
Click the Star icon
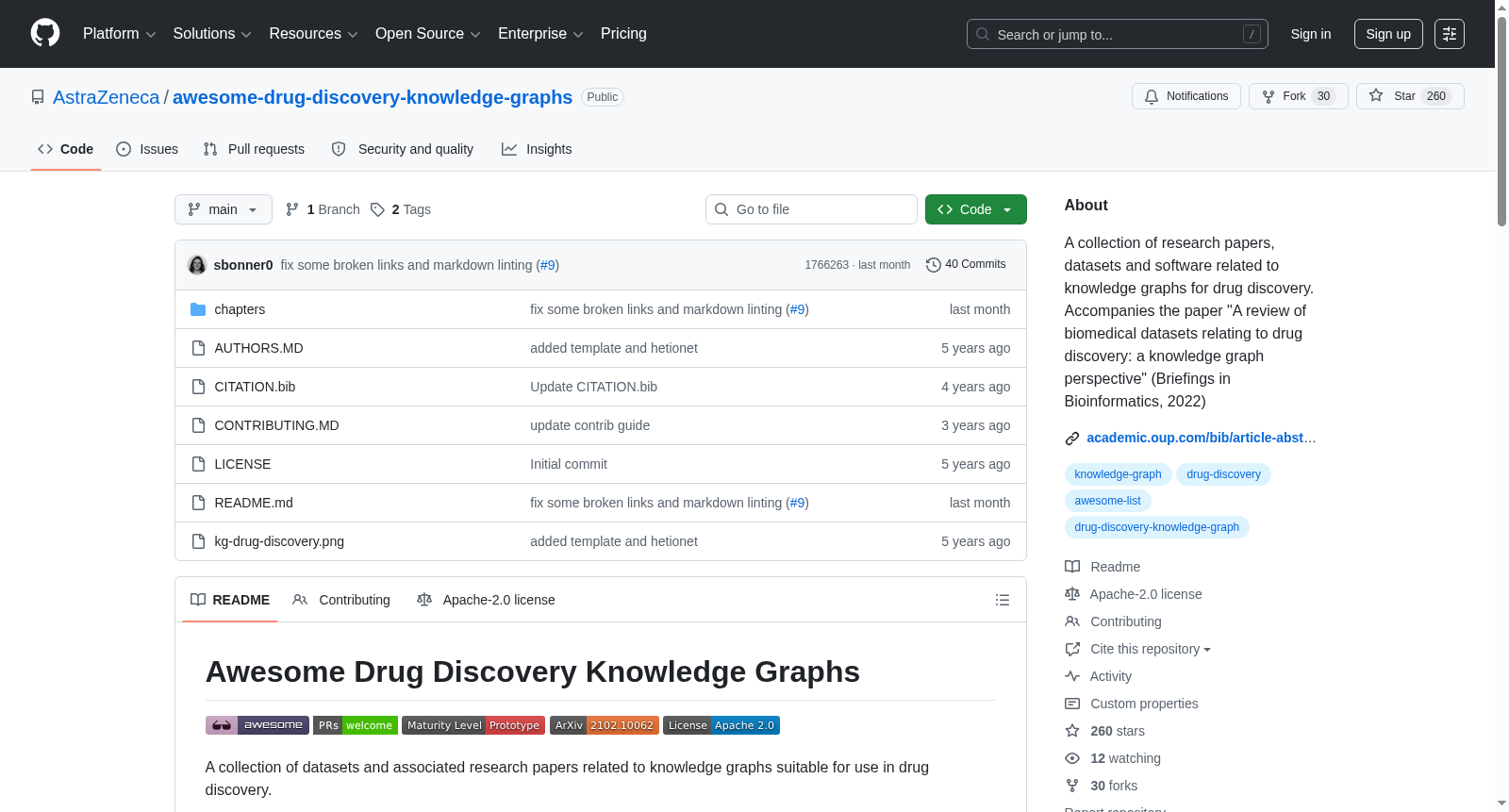pos(1376,96)
